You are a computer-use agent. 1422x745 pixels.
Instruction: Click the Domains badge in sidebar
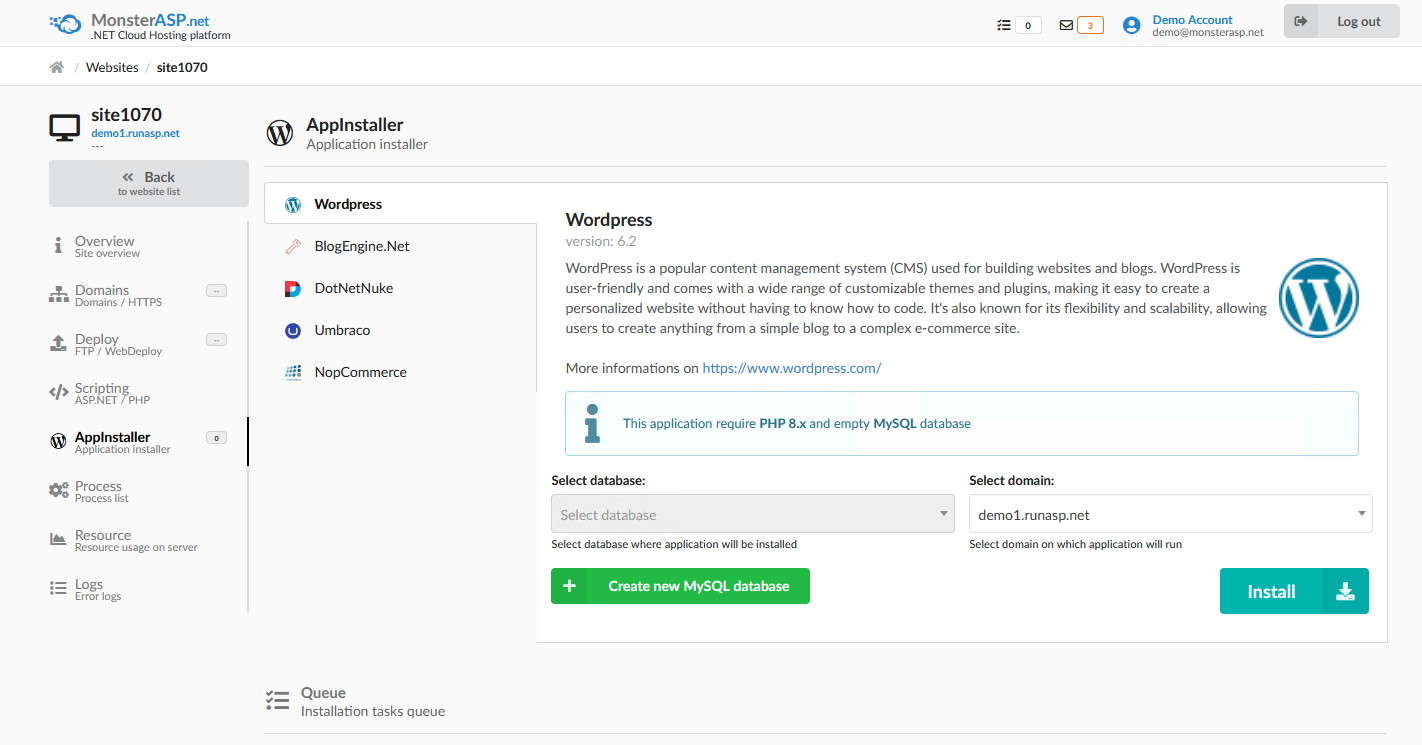[216, 290]
